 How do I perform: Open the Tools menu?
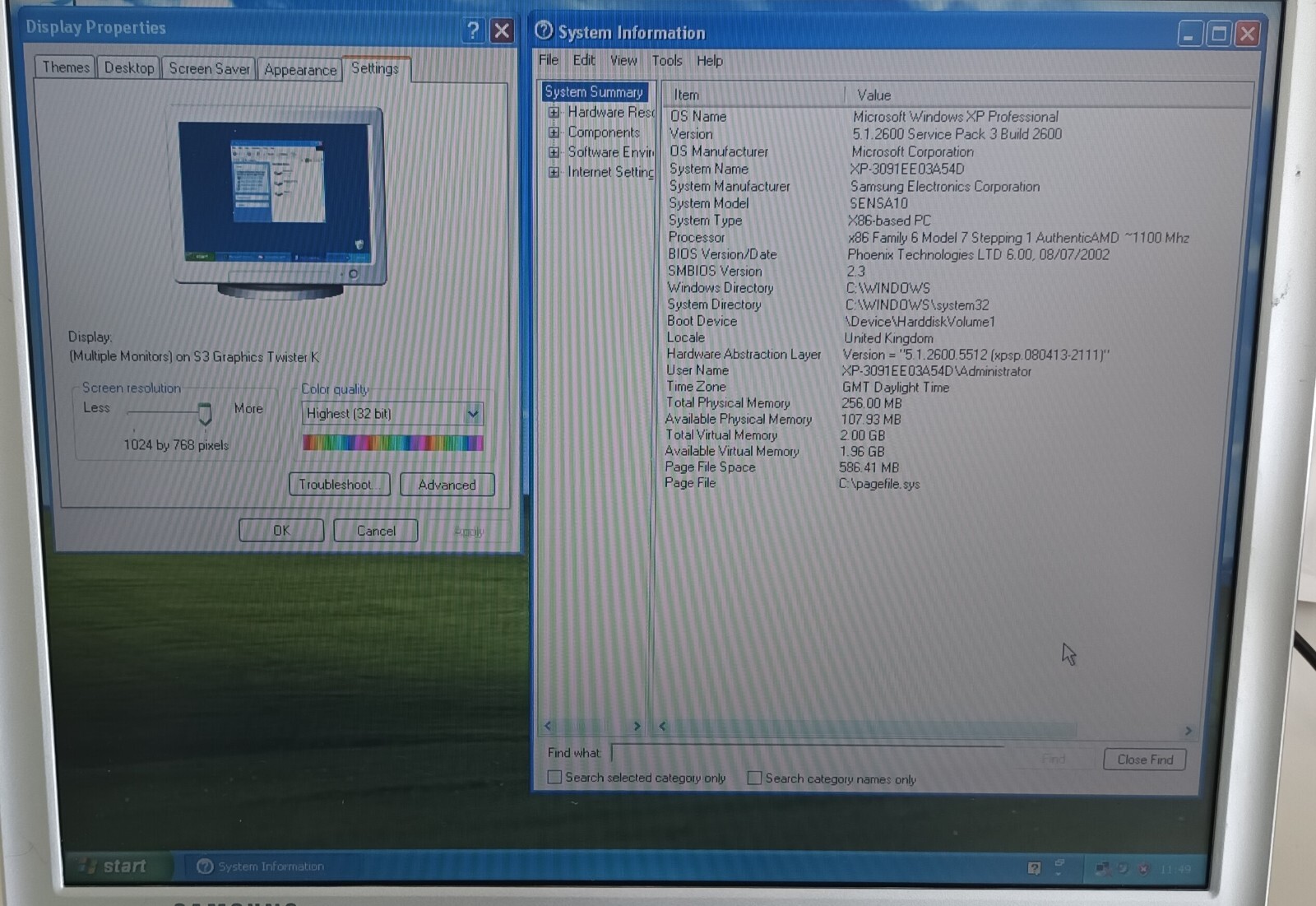[667, 61]
